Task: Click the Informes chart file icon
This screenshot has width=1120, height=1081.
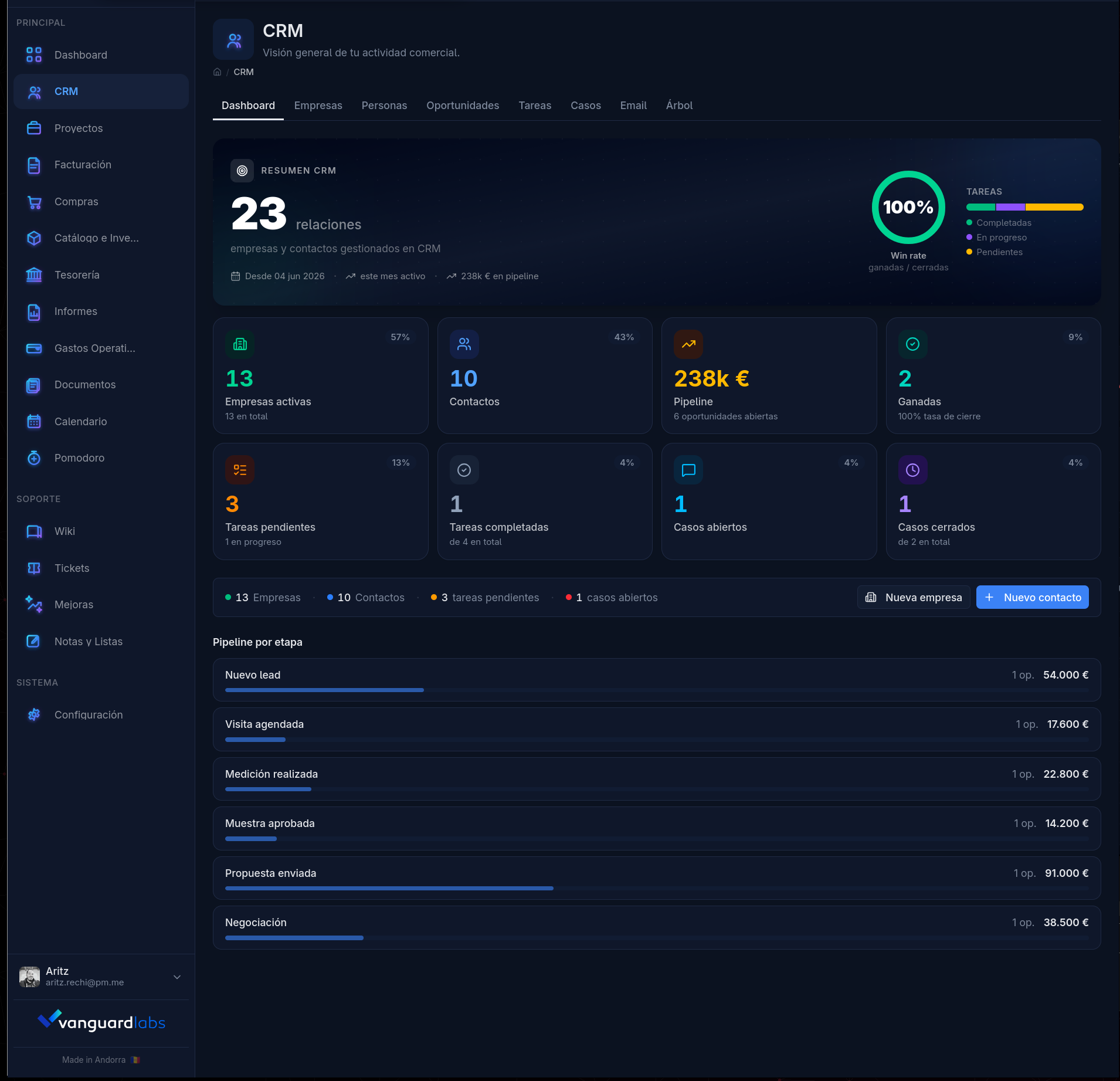Action: pos(34,311)
